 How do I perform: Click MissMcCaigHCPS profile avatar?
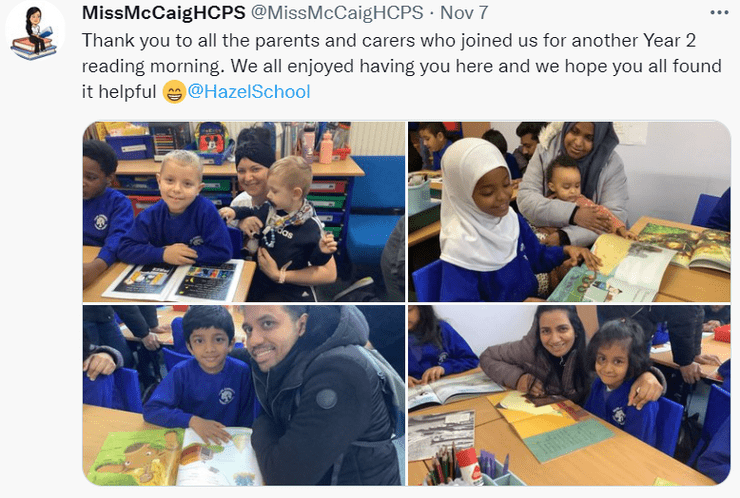coord(35,31)
